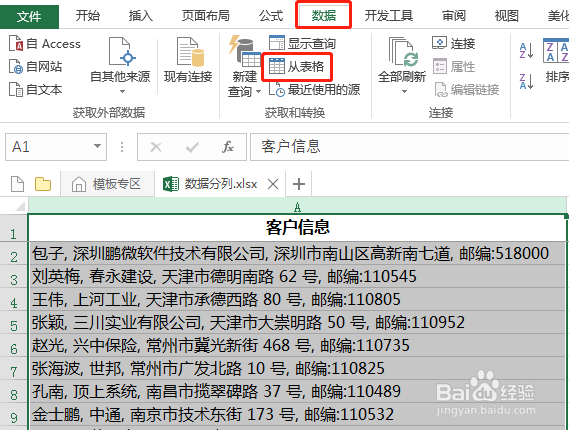569x430 pixels.
Task: Open 连接 connections dialog
Action: (454, 44)
